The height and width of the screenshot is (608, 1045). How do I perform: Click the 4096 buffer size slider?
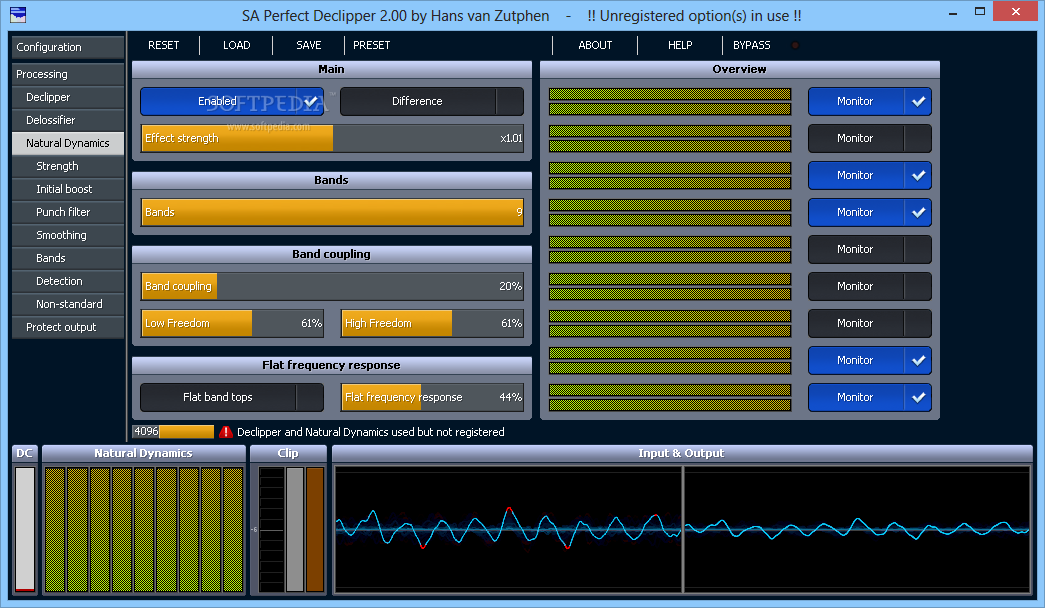tap(173, 431)
